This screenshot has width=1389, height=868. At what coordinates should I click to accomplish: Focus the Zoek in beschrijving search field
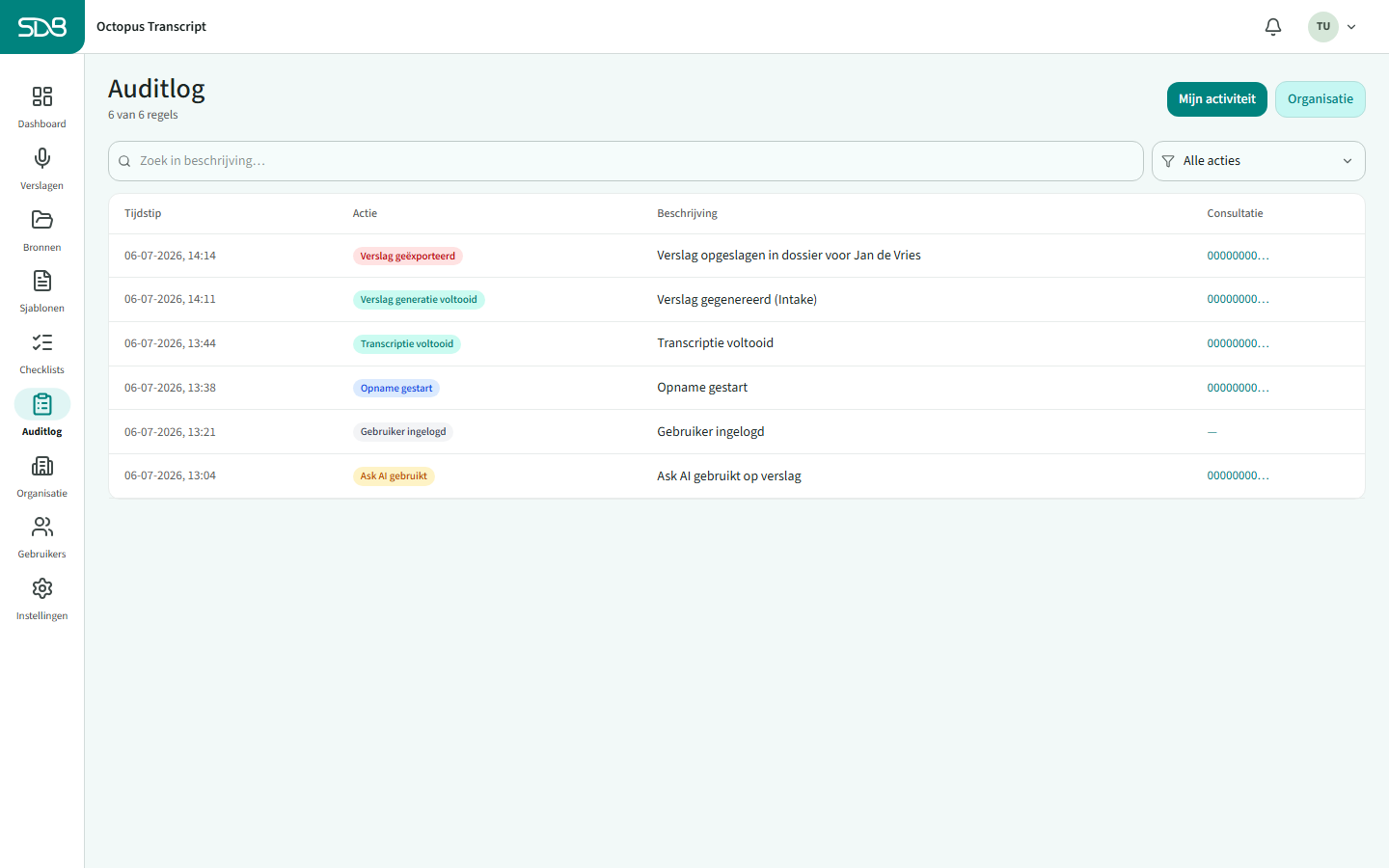(x=626, y=161)
